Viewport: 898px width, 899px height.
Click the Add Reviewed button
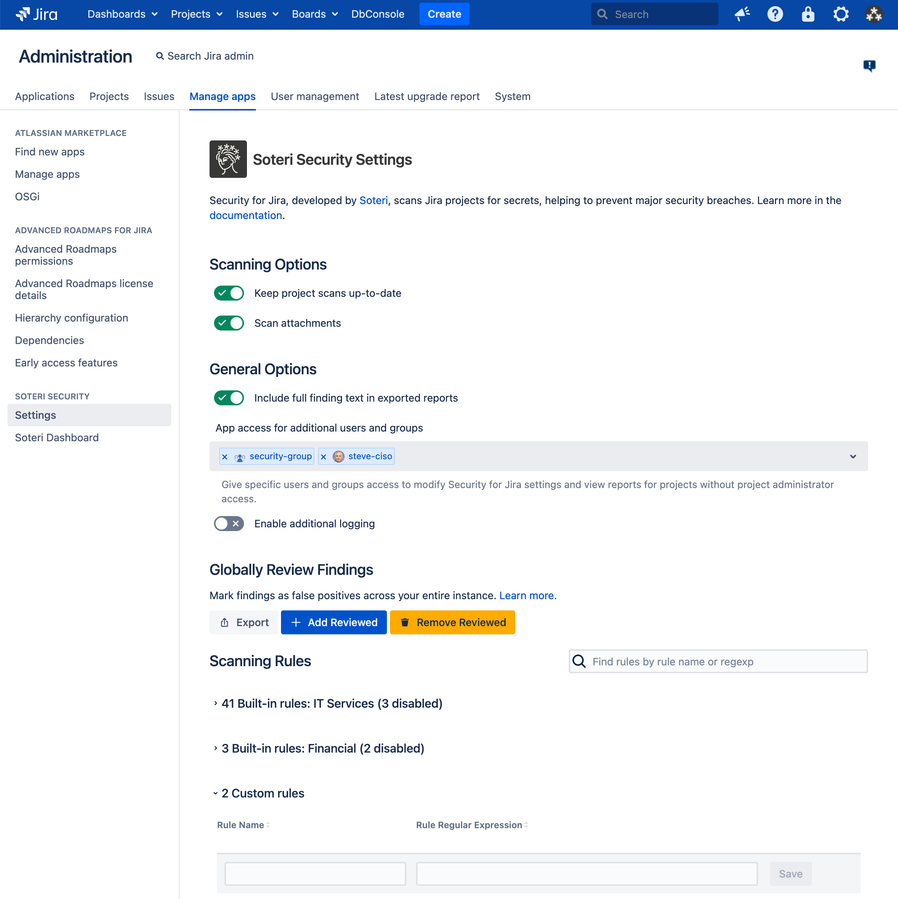click(x=334, y=622)
